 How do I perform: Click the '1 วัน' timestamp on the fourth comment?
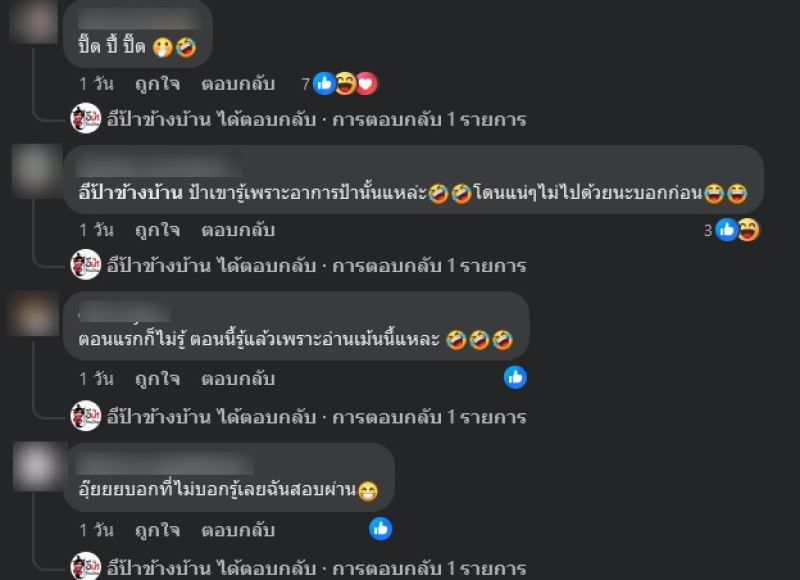[96, 530]
